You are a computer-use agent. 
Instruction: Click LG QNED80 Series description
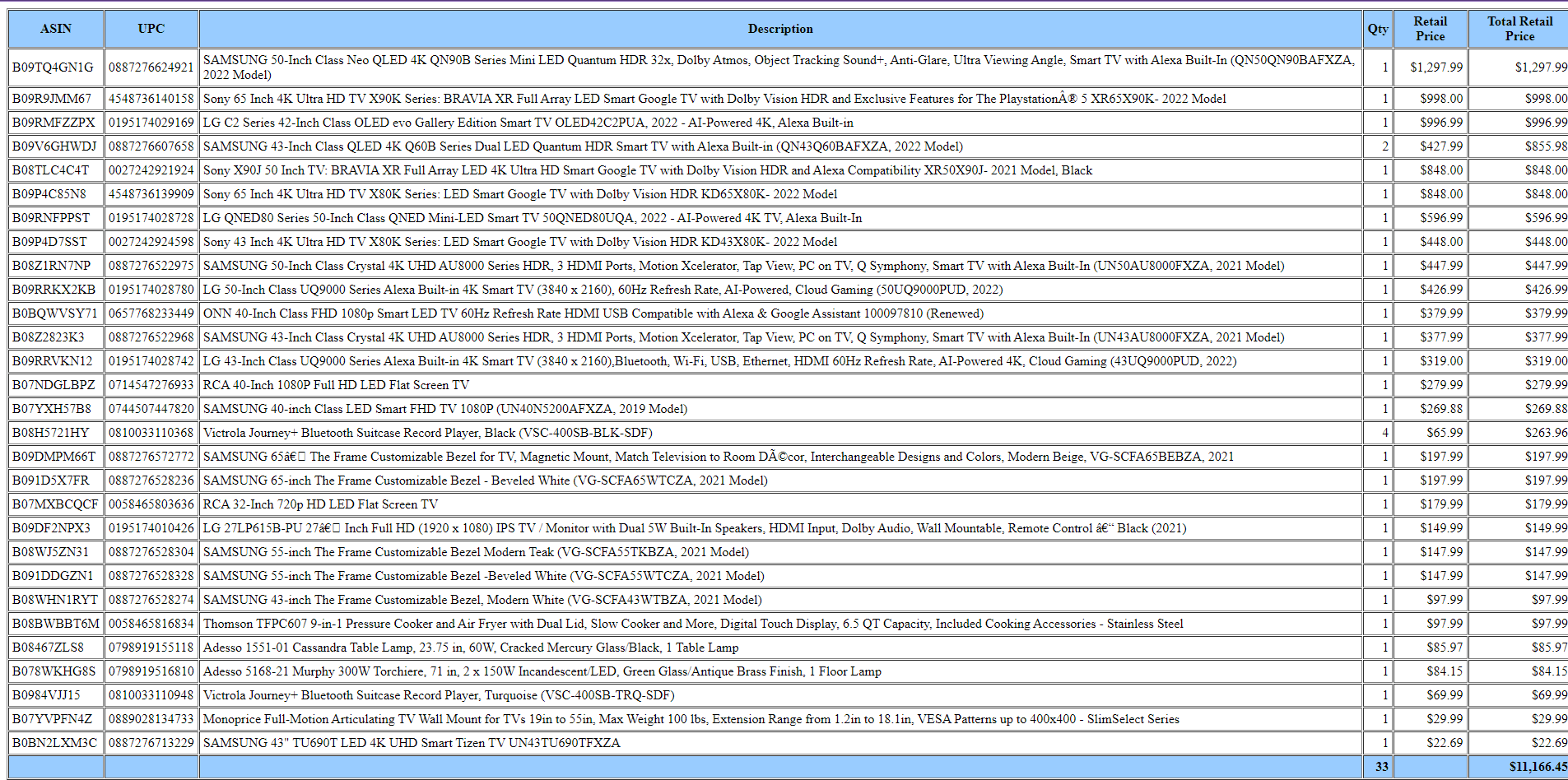[x=780, y=218]
